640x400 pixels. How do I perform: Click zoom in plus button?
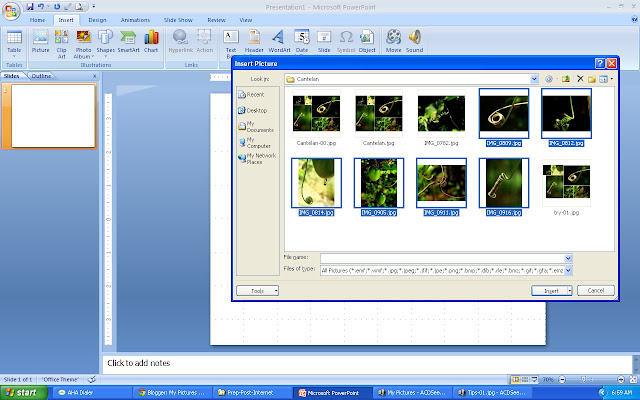(x=620, y=380)
